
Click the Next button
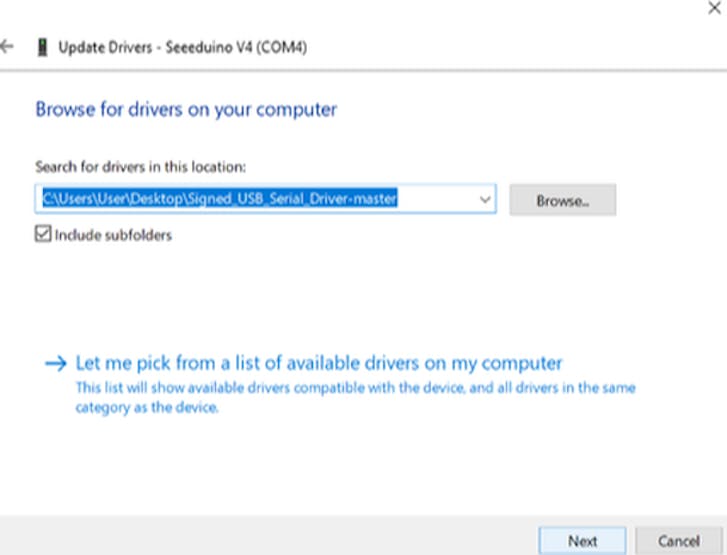[582, 541]
